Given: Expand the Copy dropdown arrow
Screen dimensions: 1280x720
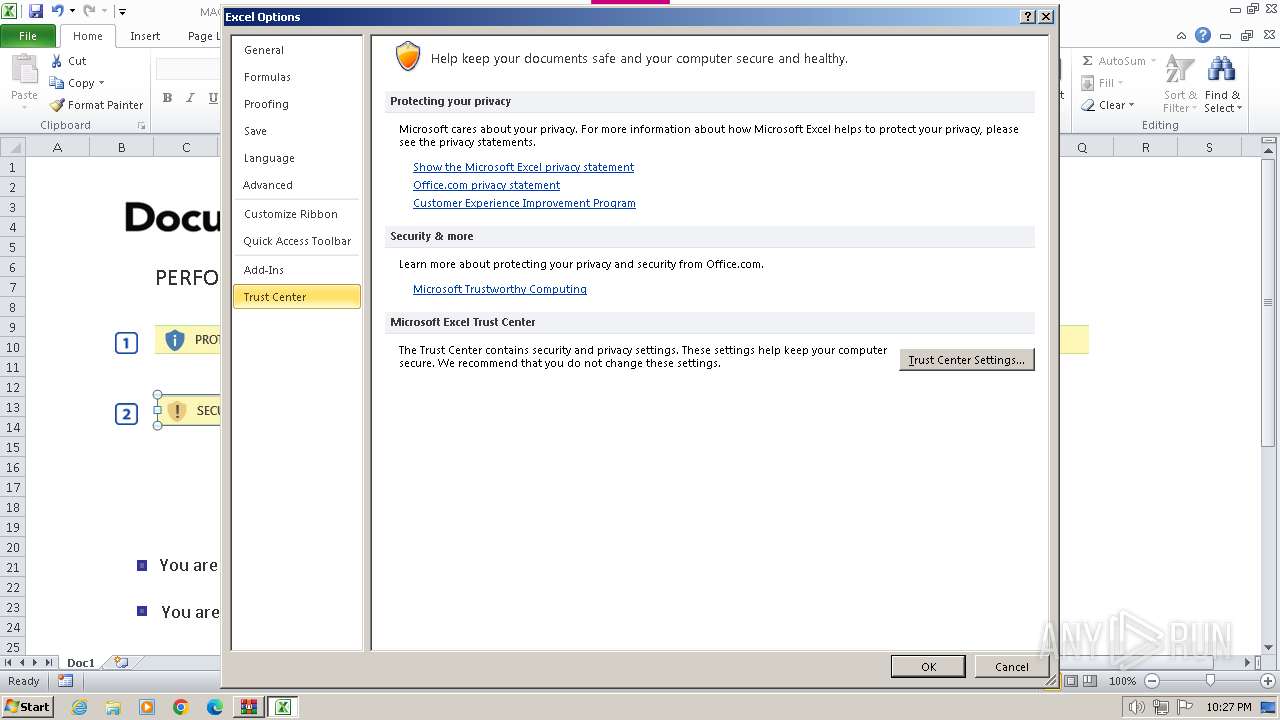Looking at the screenshot, I should click(x=101, y=84).
